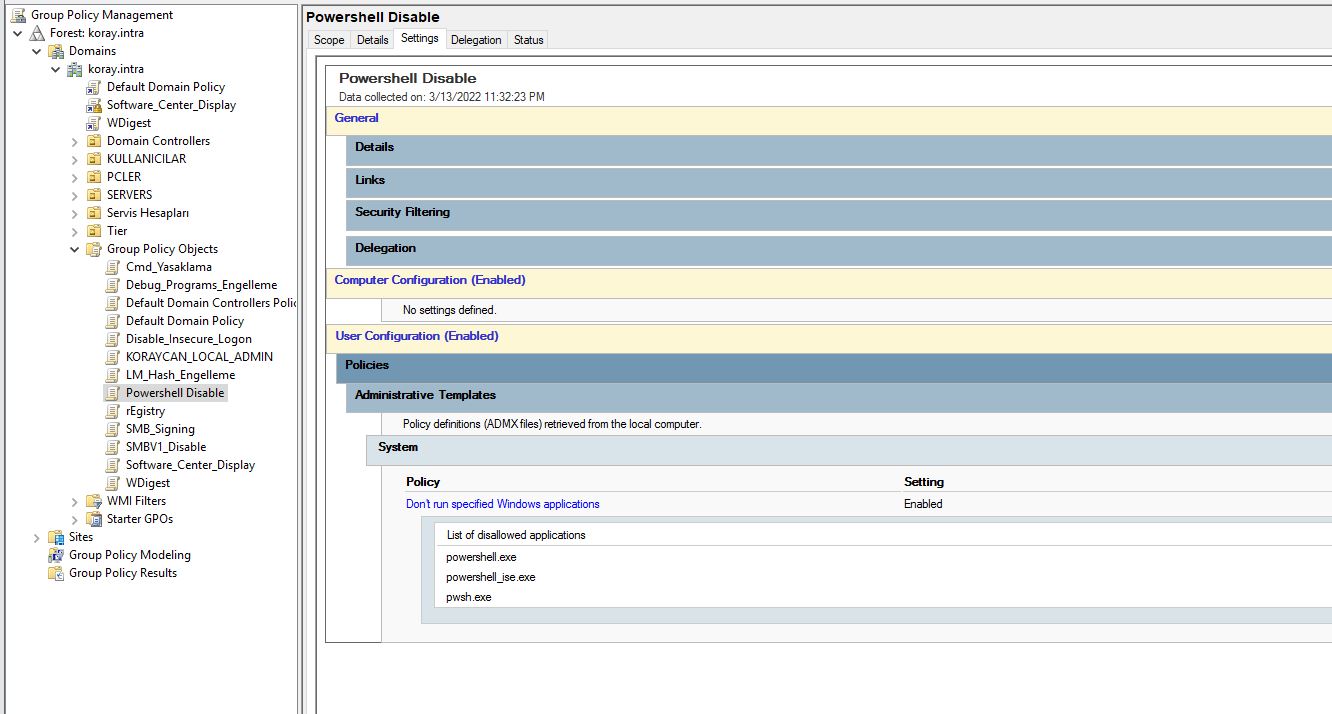1332x714 pixels.
Task: Click the Forest koray.intra icon
Action: [37, 33]
